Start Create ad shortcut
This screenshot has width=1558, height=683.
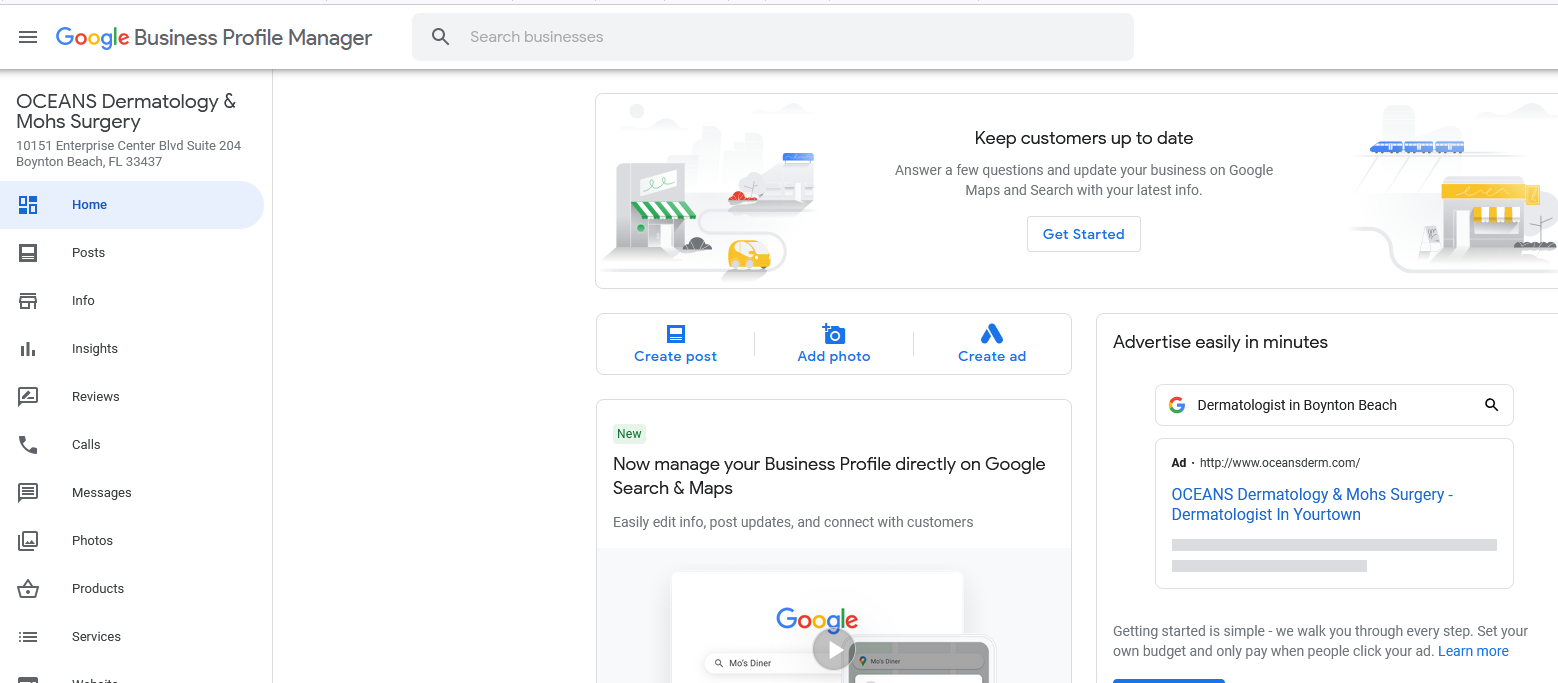click(992, 344)
